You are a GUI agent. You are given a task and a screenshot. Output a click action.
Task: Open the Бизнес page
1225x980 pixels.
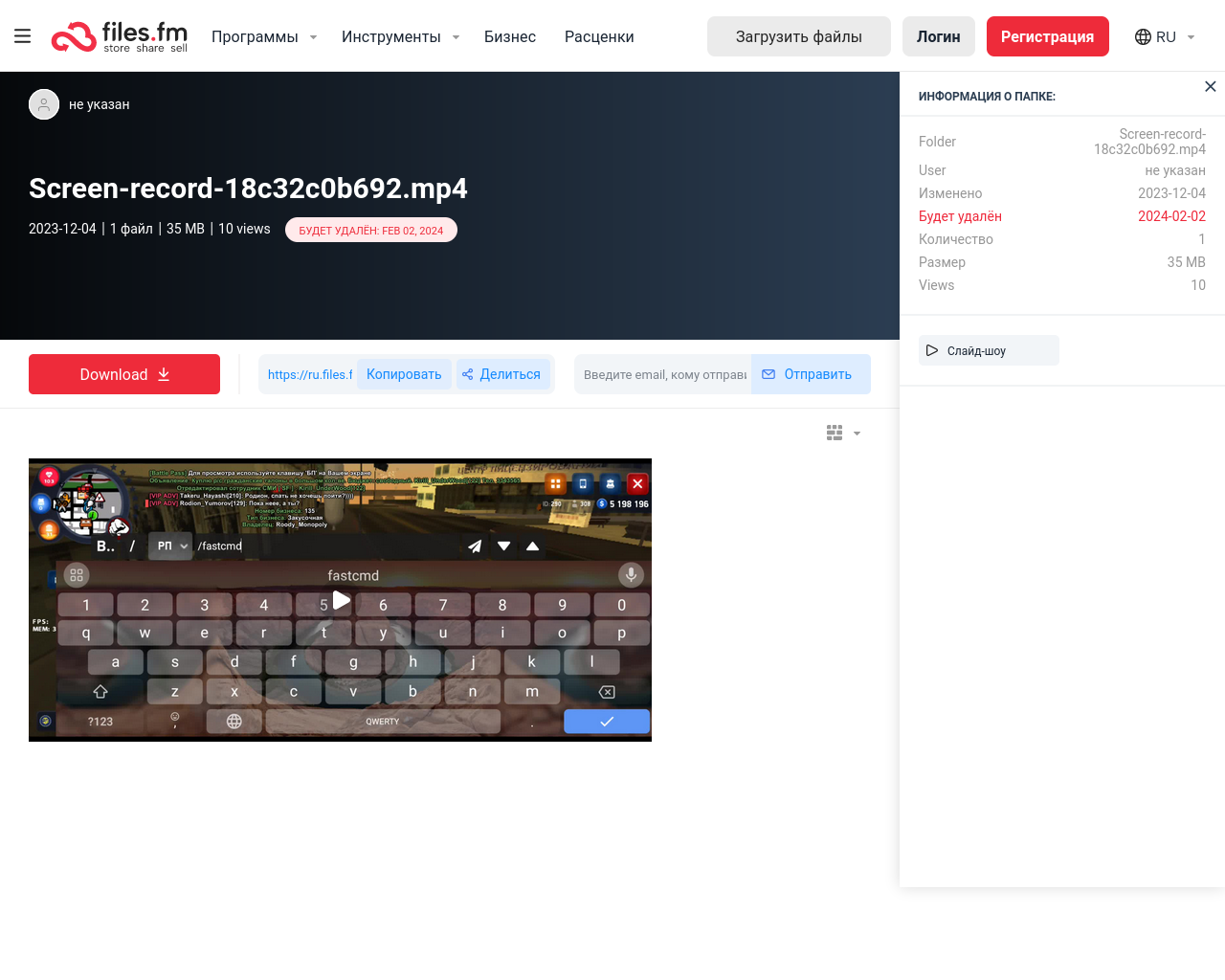point(510,36)
